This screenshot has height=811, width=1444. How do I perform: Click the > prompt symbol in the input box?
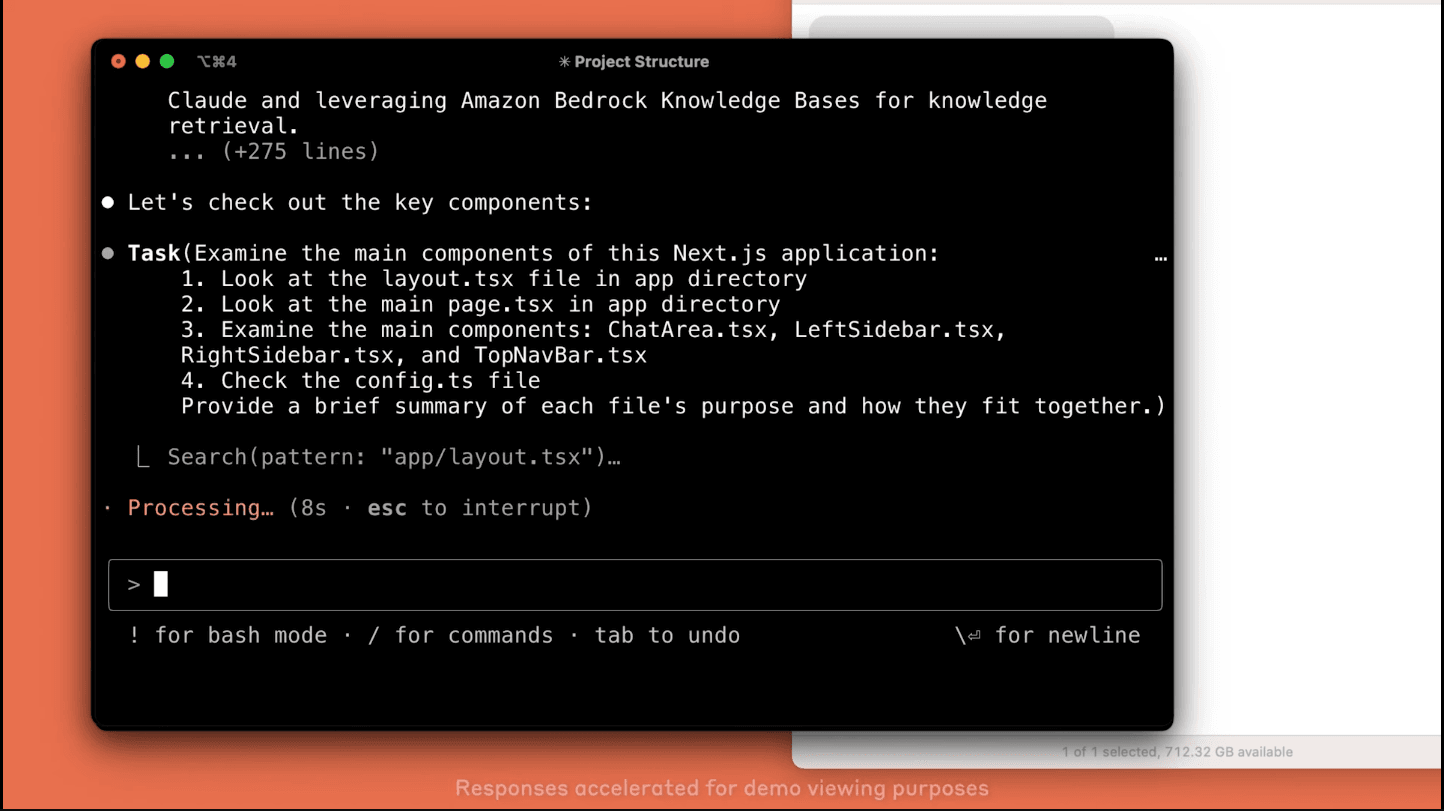tap(134, 585)
